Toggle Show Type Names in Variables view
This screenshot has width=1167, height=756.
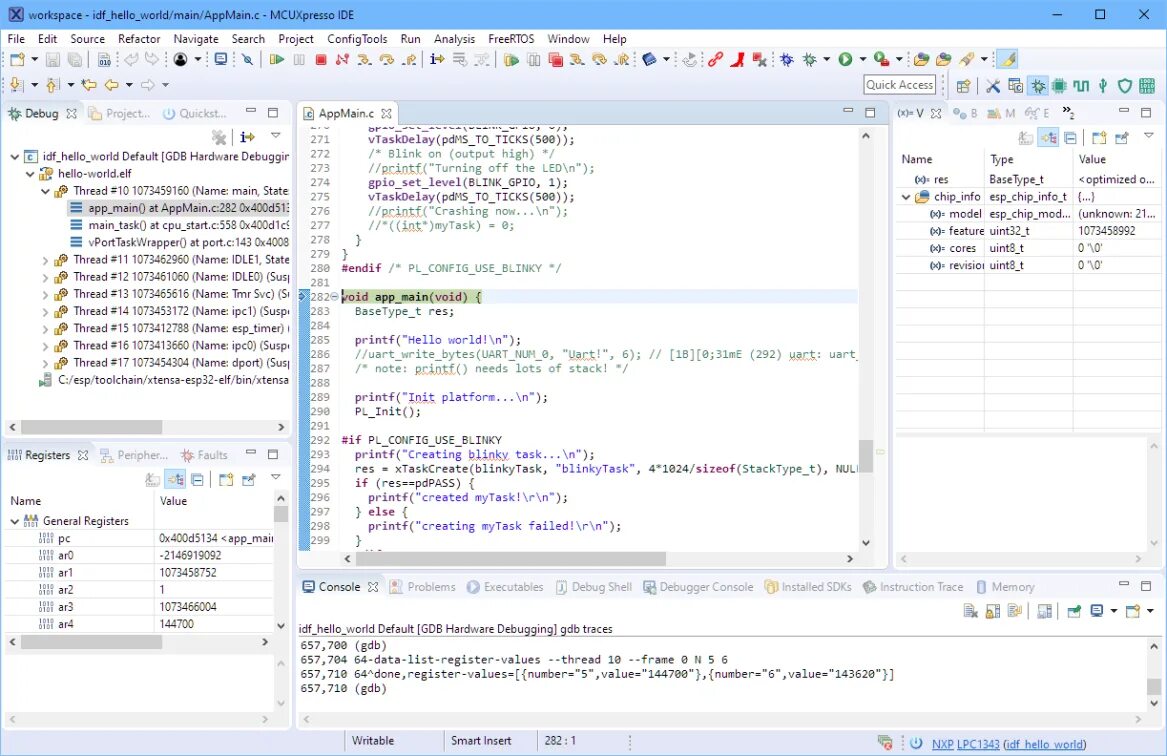point(1026,138)
